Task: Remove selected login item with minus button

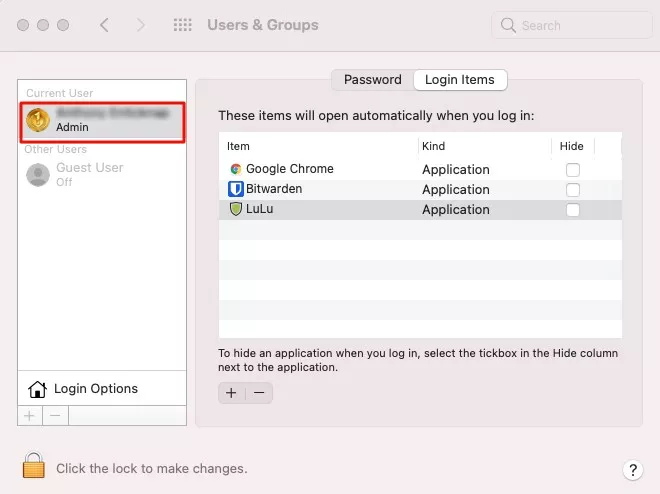Action: point(259,393)
